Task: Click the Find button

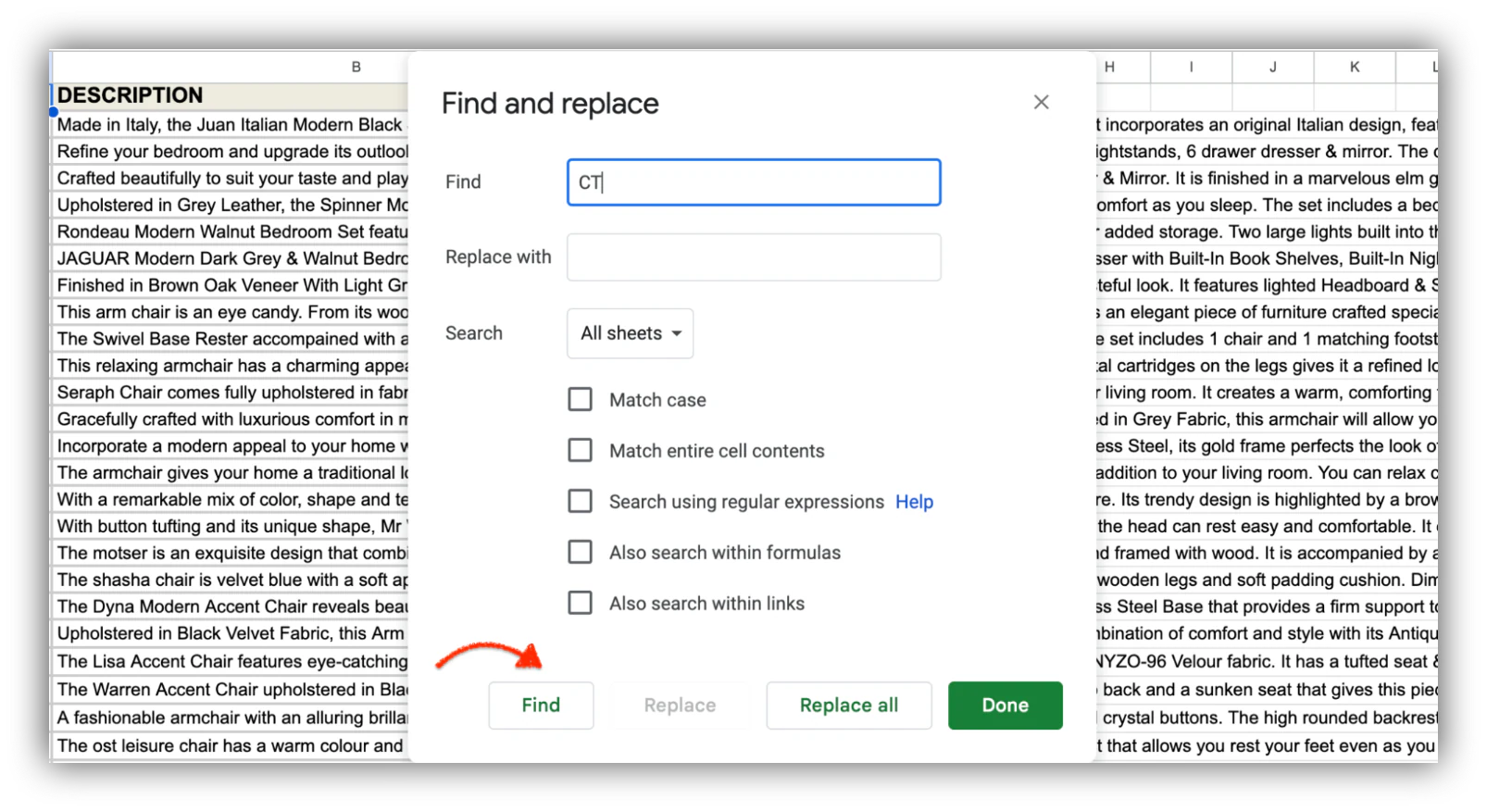Action: click(x=541, y=706)
